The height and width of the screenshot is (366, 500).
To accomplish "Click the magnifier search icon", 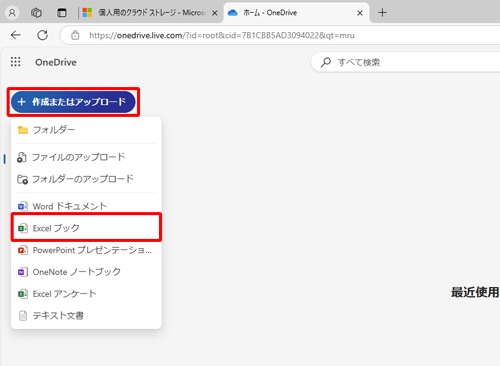I will (326, 62).
